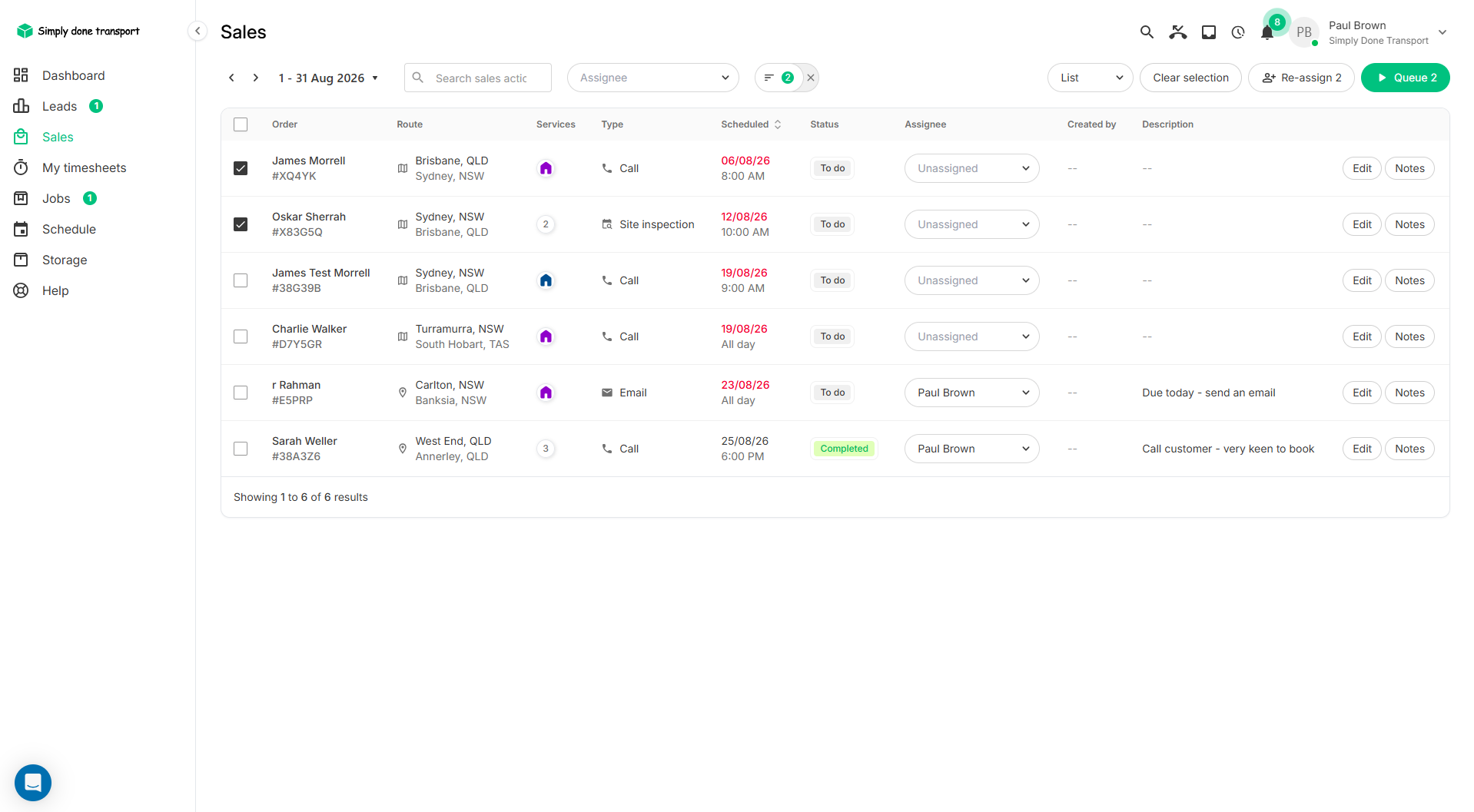Expand the Paul Brown user menu chevron
This screenshot has width=1474, height=812.
click(1442, 32)
